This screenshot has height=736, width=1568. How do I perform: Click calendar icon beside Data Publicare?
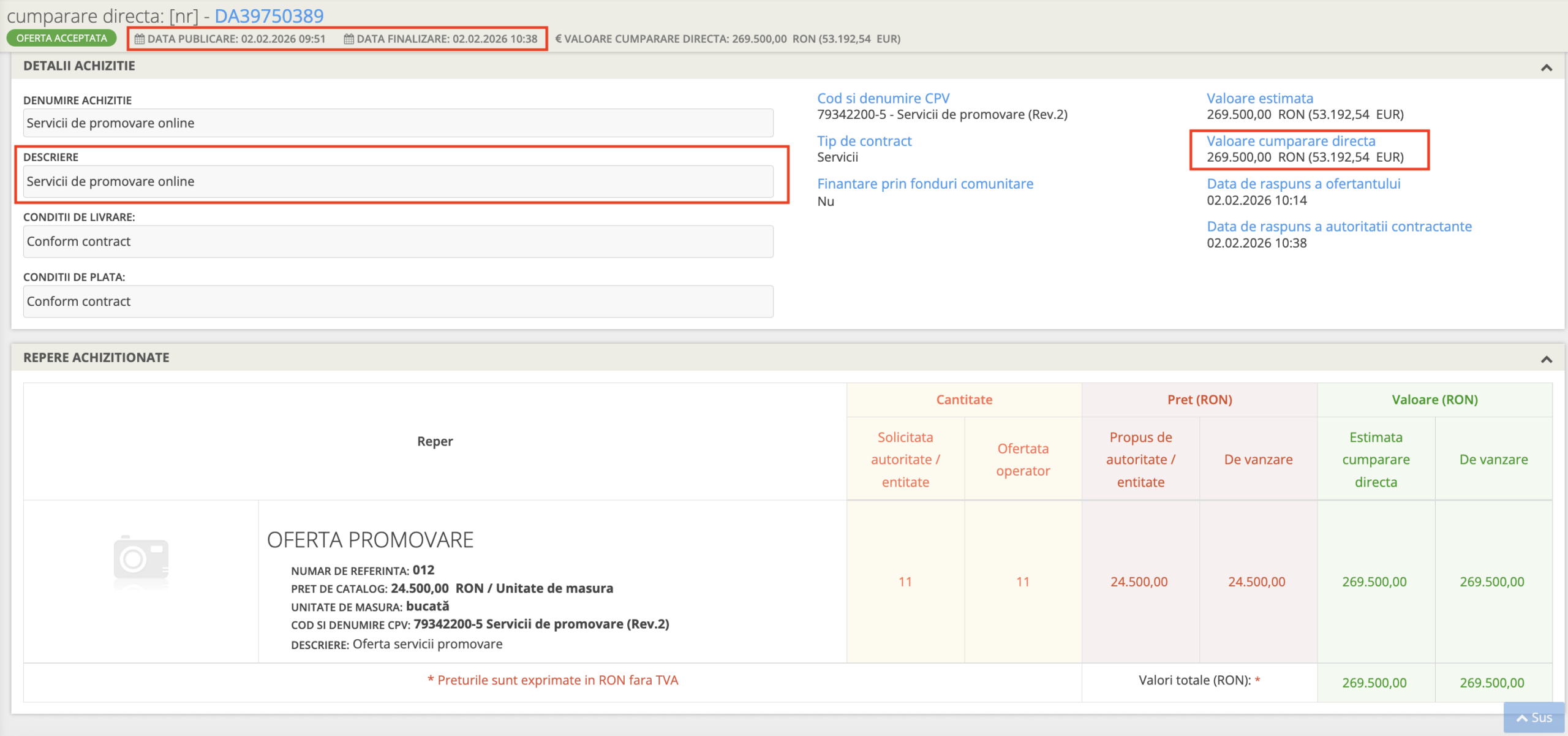pyautogui.click(x=140, y=39)
